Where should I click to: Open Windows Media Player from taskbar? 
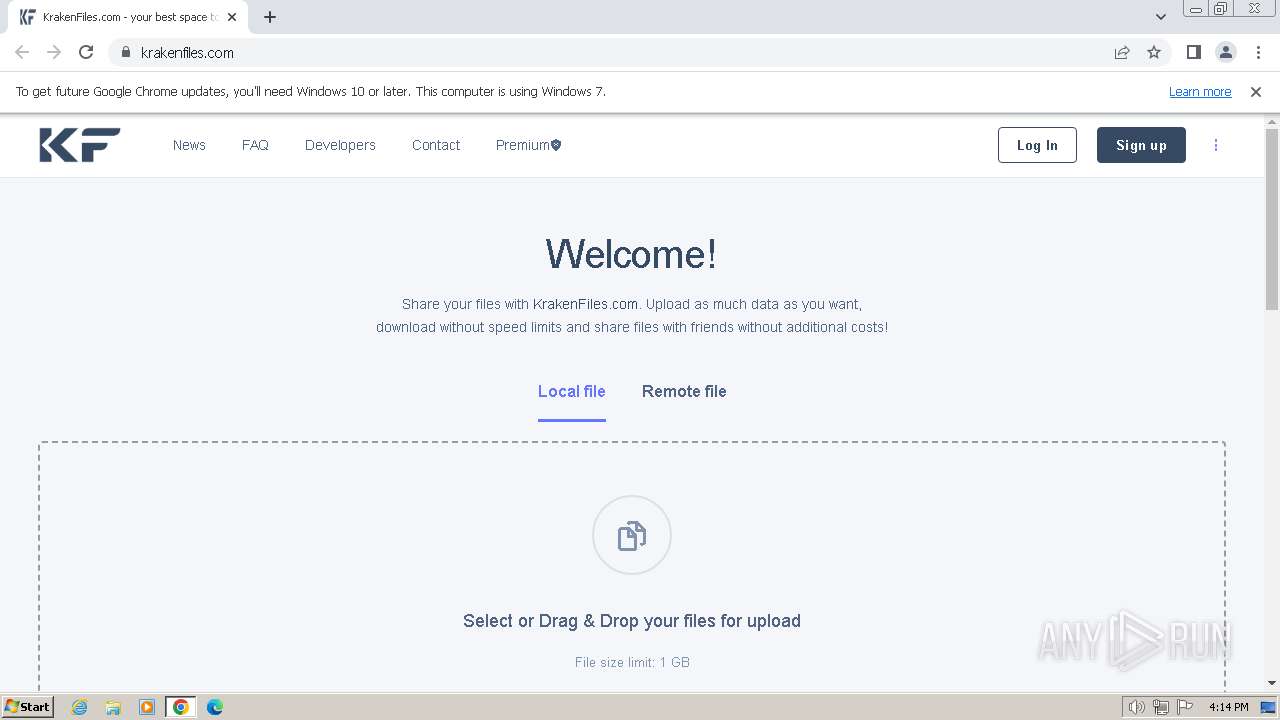147,707
